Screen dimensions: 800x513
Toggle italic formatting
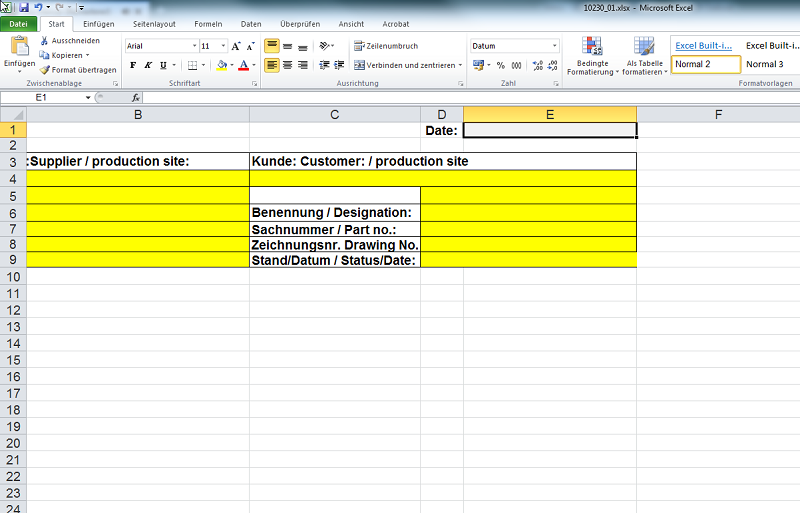[148, 65]
